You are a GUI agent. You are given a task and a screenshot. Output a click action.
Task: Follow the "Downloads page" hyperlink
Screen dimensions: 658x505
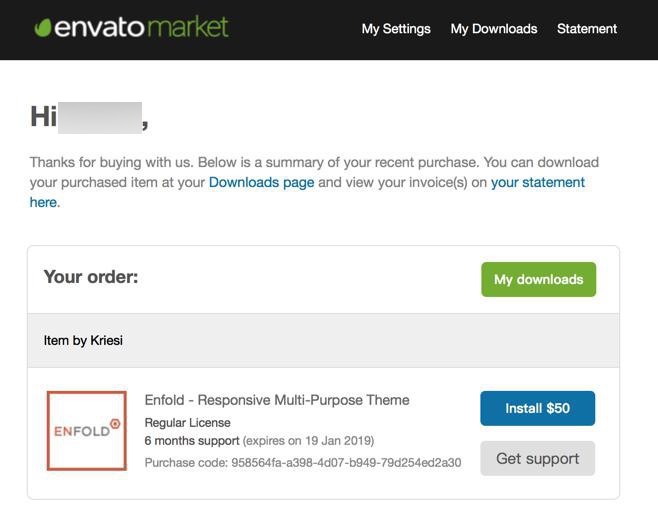point(261,182)
